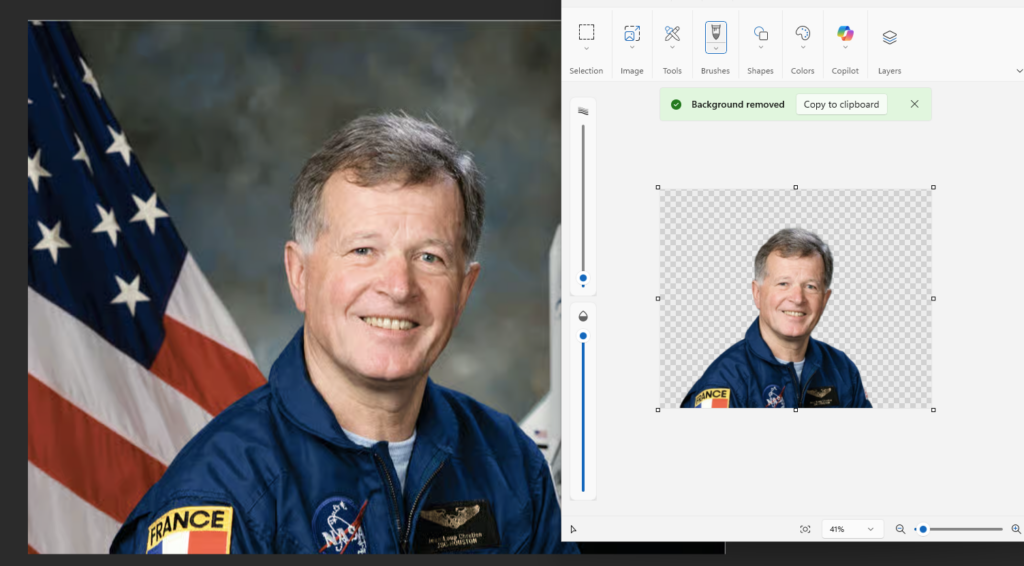Zoom out using the magnifier minus icon
The height and width of the screenshot is (566, 1024).
(900, 529)
